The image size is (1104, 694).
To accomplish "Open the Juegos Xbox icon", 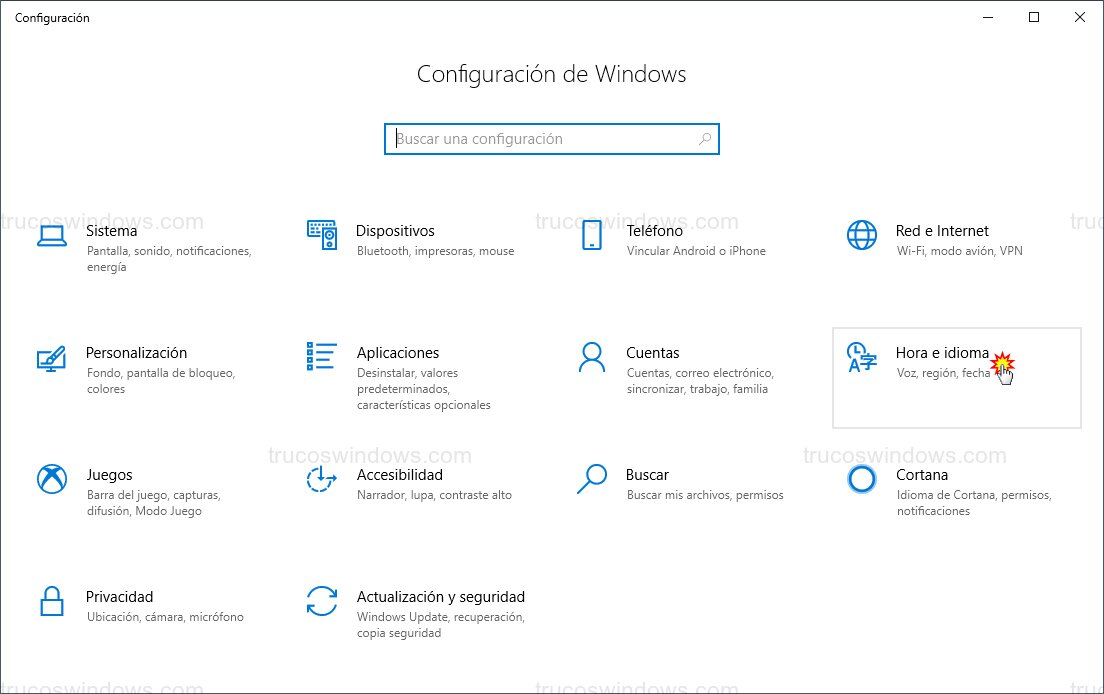I will tap(51, 479).
